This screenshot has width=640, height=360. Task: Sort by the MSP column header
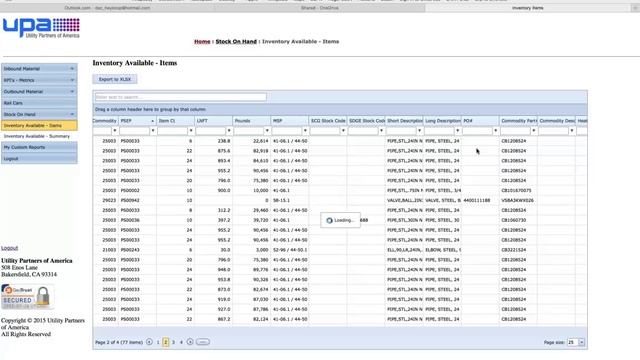[290, 121]
